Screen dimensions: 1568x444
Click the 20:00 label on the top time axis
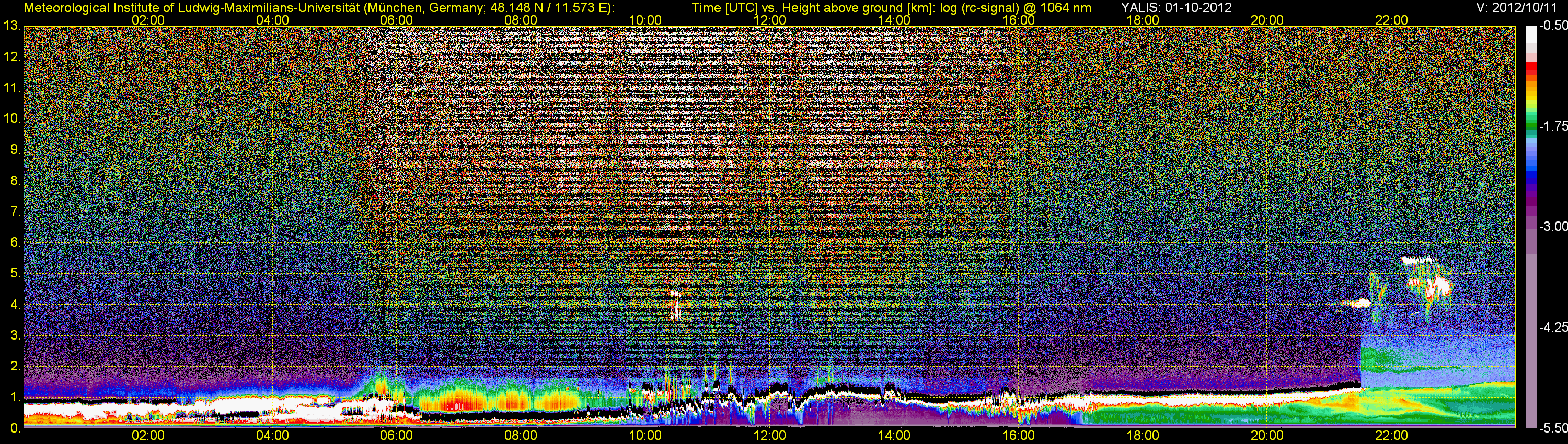coord(1267,20)
